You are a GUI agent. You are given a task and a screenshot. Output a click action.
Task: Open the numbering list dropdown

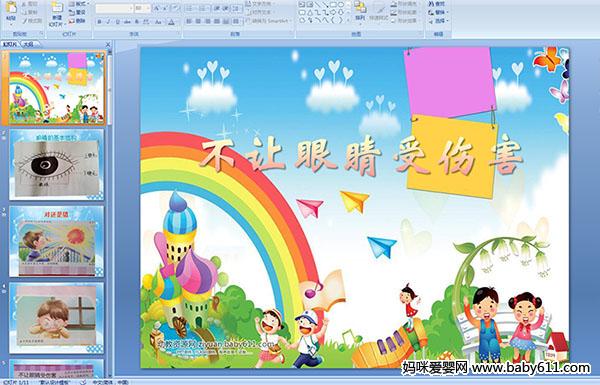203,8
